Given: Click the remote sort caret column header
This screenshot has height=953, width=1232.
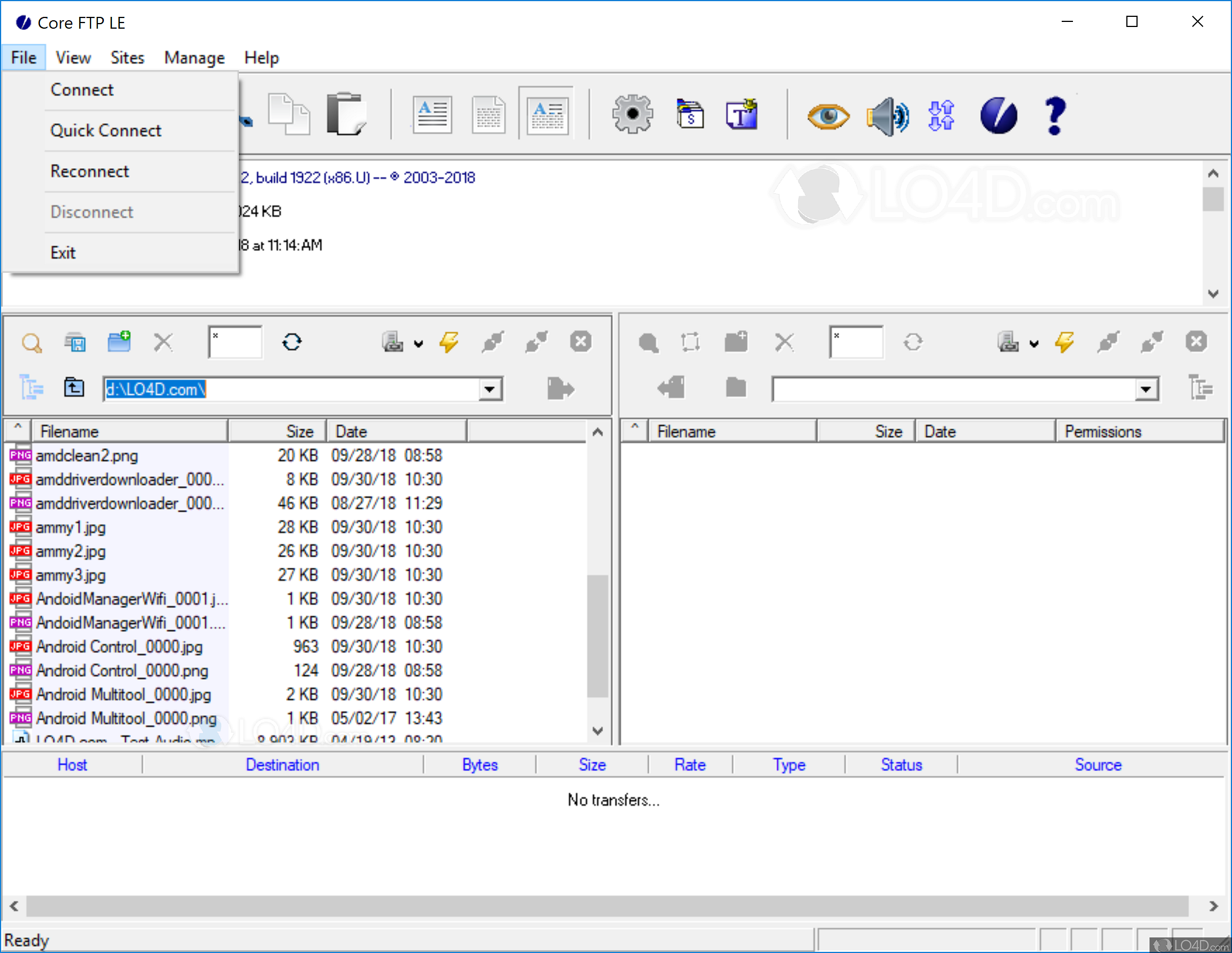Looking at the screenshot, I should pos(635,431).
